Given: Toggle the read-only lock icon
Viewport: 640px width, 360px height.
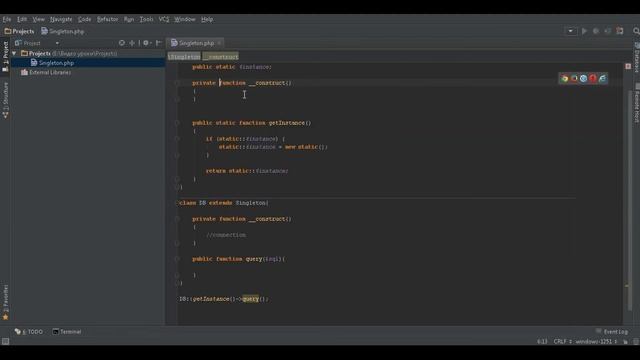Looking at the screenshot, I should click(x=625, y=342).
